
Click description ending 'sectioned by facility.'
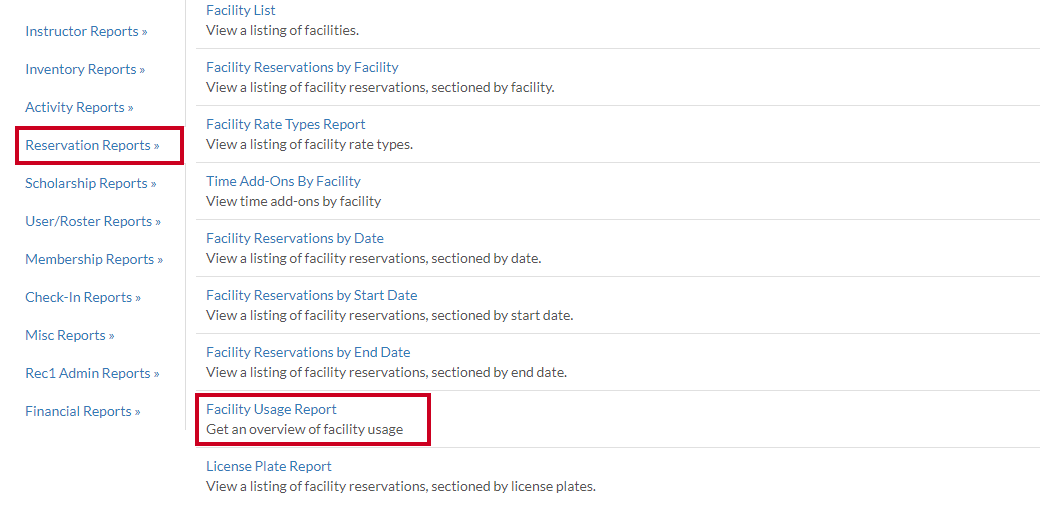pyautogui.click(x=380, y=87)
